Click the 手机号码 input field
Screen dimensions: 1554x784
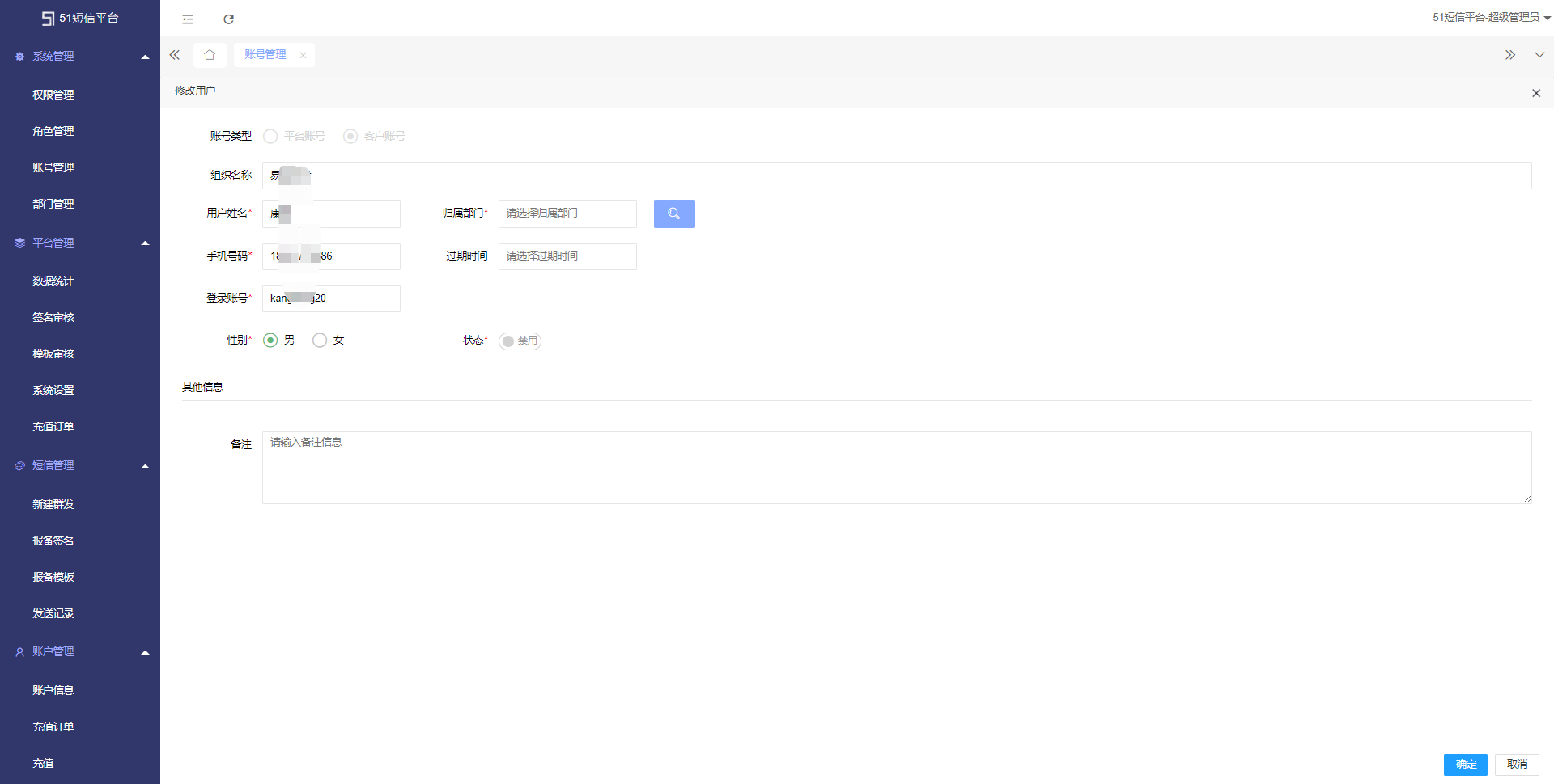tap(331, 256)
